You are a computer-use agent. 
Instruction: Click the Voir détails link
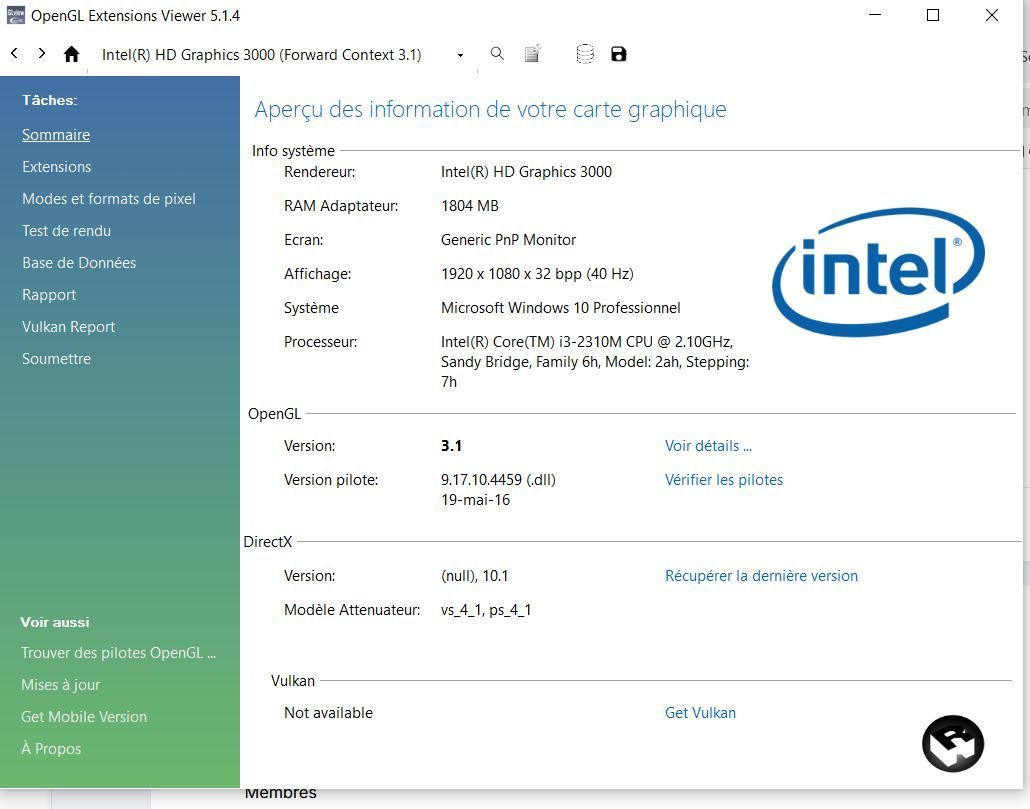click(x=708, y=446)
